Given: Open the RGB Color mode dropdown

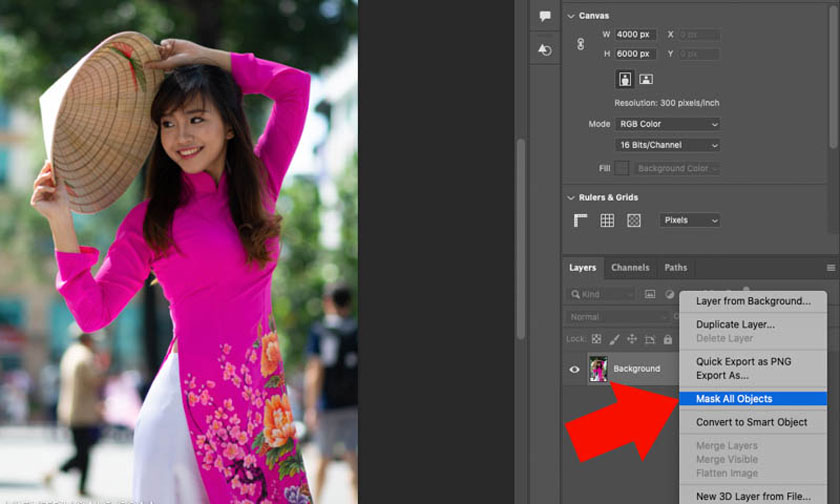Looking at the screenshot, I should point(666,124).
